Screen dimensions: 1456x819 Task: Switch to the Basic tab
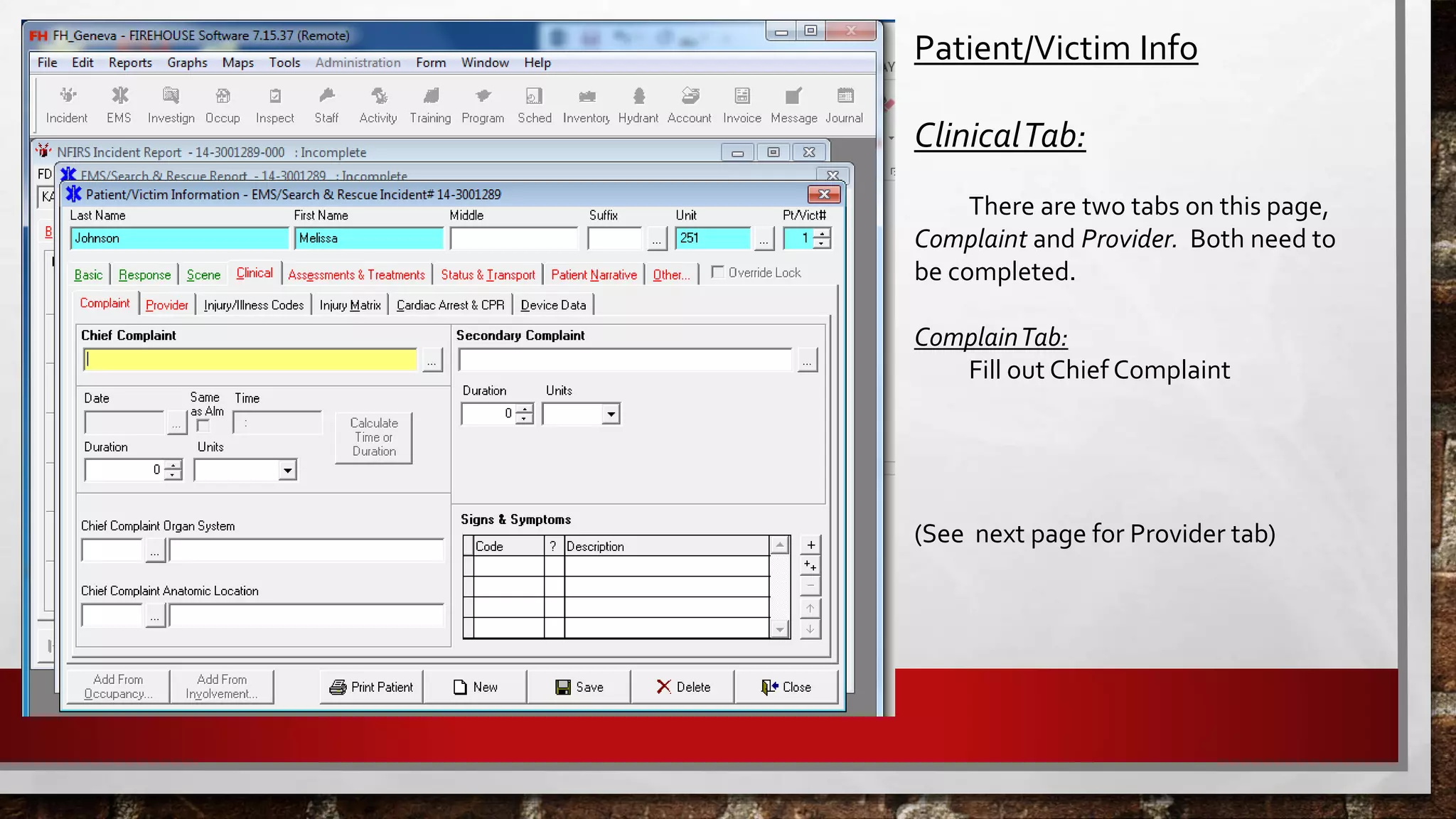pos(88,274)
